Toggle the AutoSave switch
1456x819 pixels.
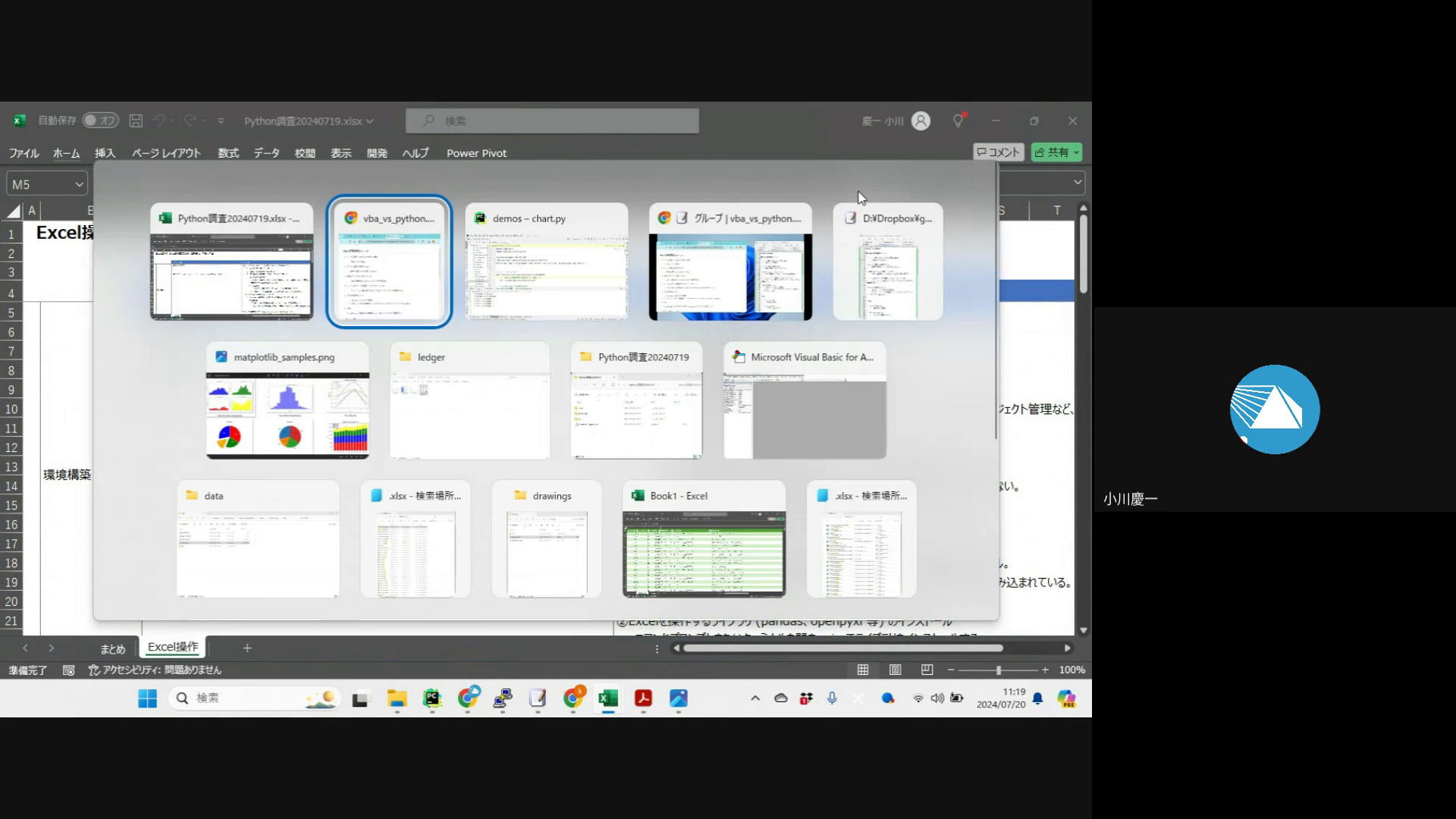[101, 121]
